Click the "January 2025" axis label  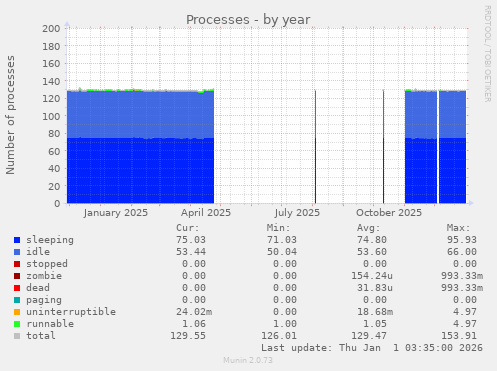116,213
